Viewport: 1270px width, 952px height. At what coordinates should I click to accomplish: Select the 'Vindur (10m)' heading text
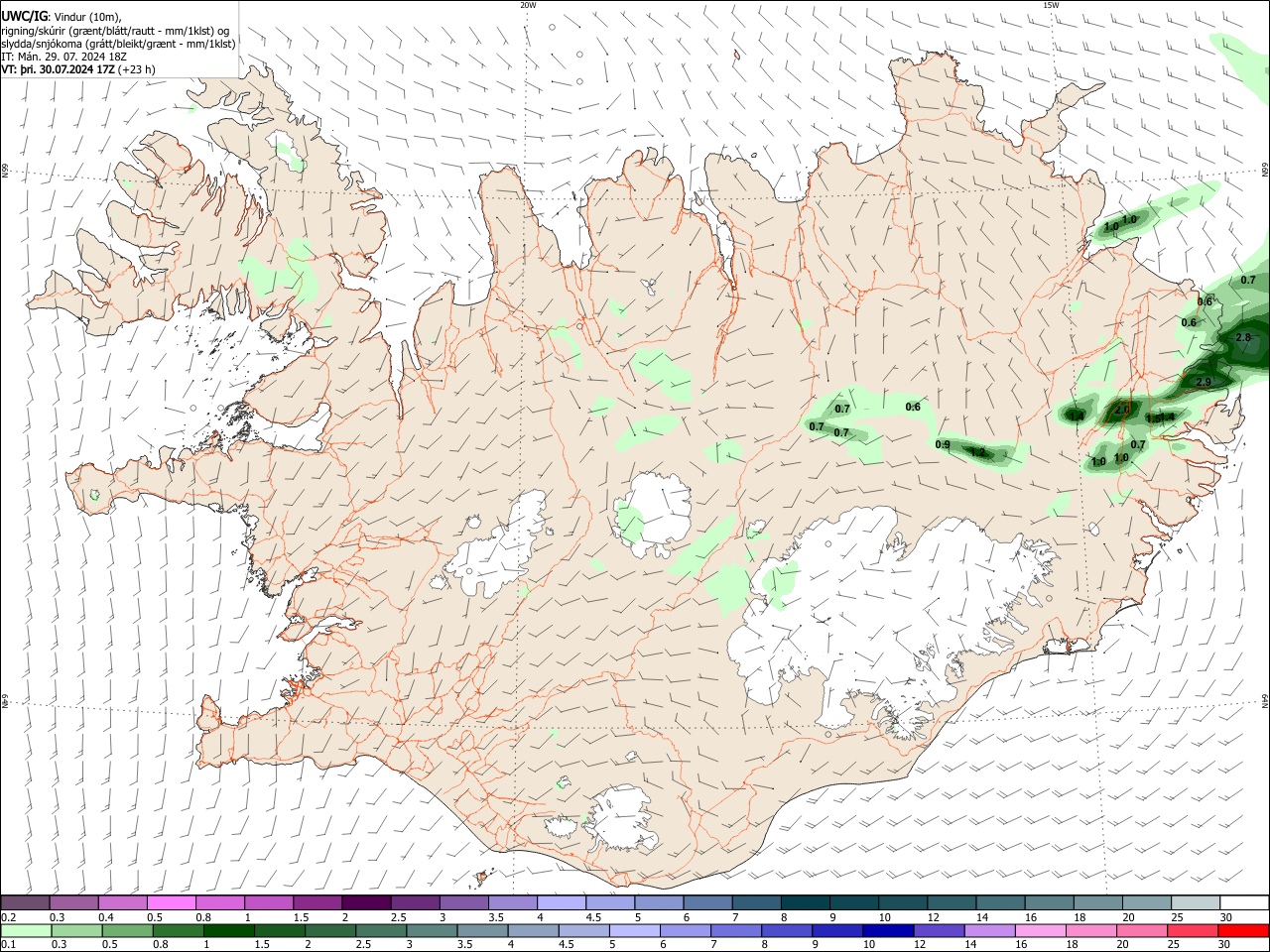(x=87, y=17)
